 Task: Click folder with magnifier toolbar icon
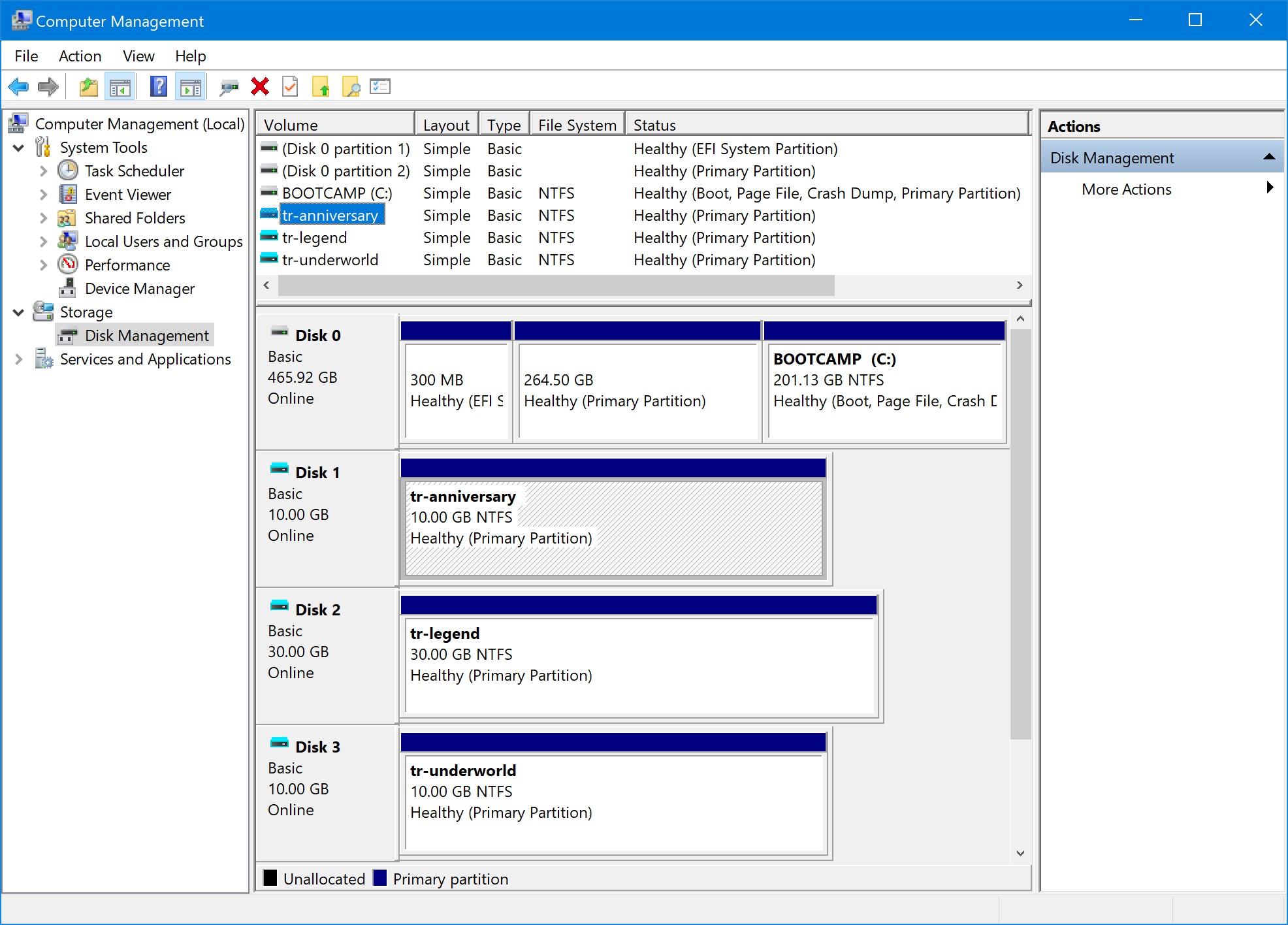(x=351, y=87)
